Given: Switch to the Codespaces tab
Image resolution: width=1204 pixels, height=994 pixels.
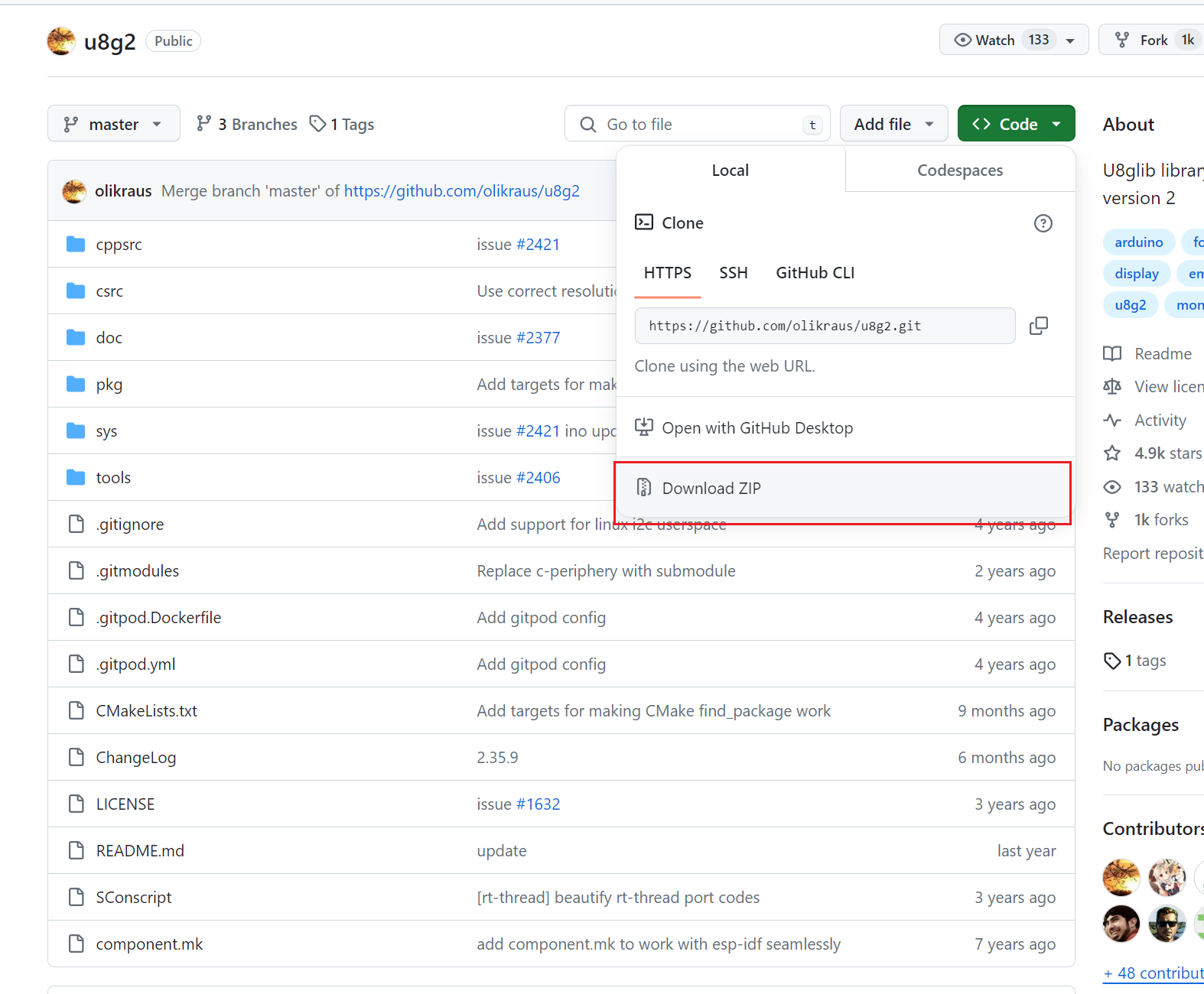Looking at the screenshot, I should pyautogui.click(x=960, y=171).
